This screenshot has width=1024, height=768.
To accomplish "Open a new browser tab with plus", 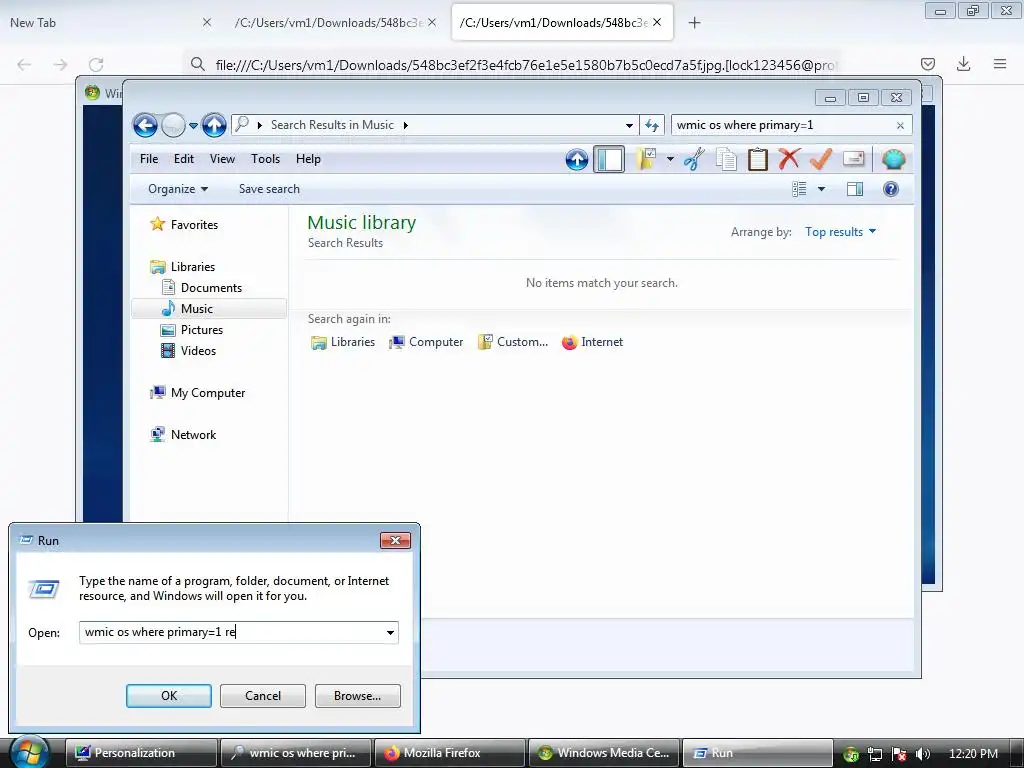I will (694, 23).
